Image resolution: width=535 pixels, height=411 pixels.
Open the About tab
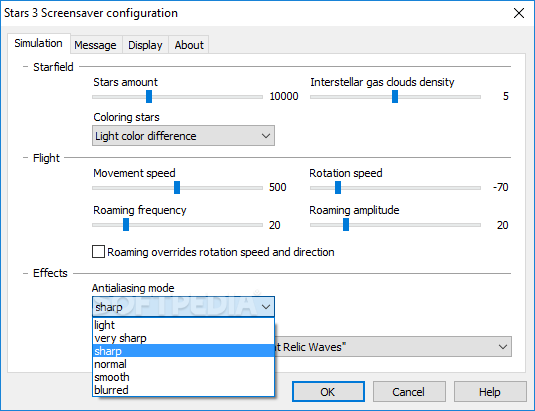189,45
